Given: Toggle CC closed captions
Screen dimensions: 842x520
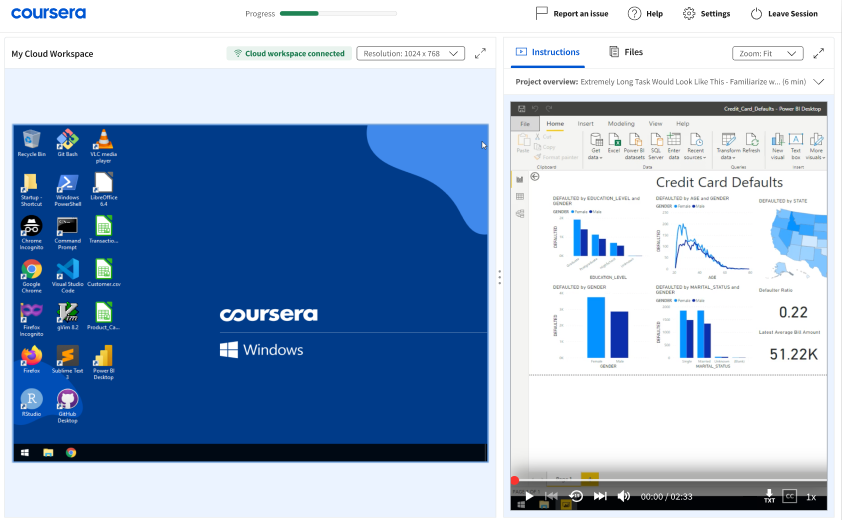Looking at the screenshot, I should tap(789, 496).
